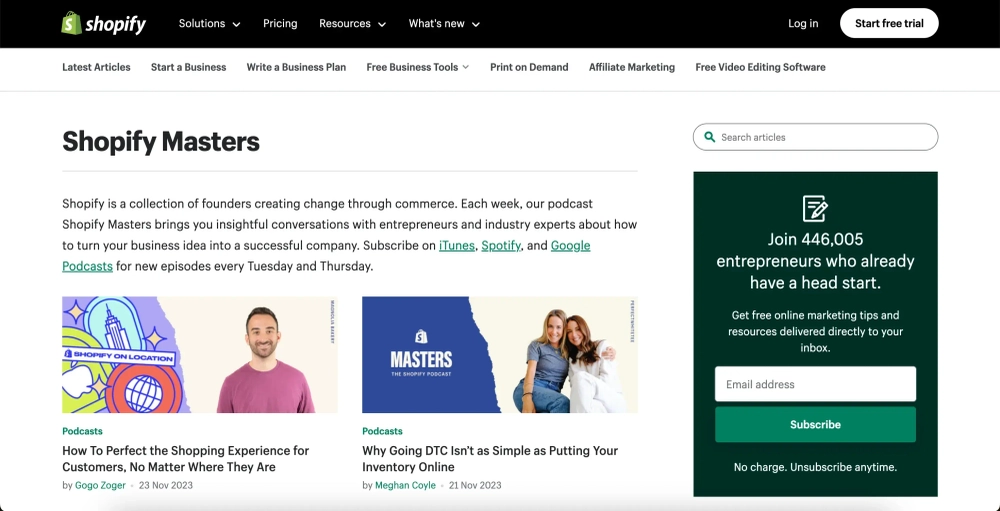The width and height of the screenshot is (1000, 511).
Task: Click the 23 Nov 2023 date
Action: pos(166,485)
